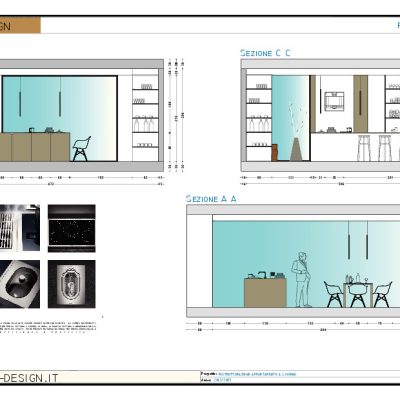Click the -DESIGN.IT footer website text
The image size is (400, 400).
29,378
